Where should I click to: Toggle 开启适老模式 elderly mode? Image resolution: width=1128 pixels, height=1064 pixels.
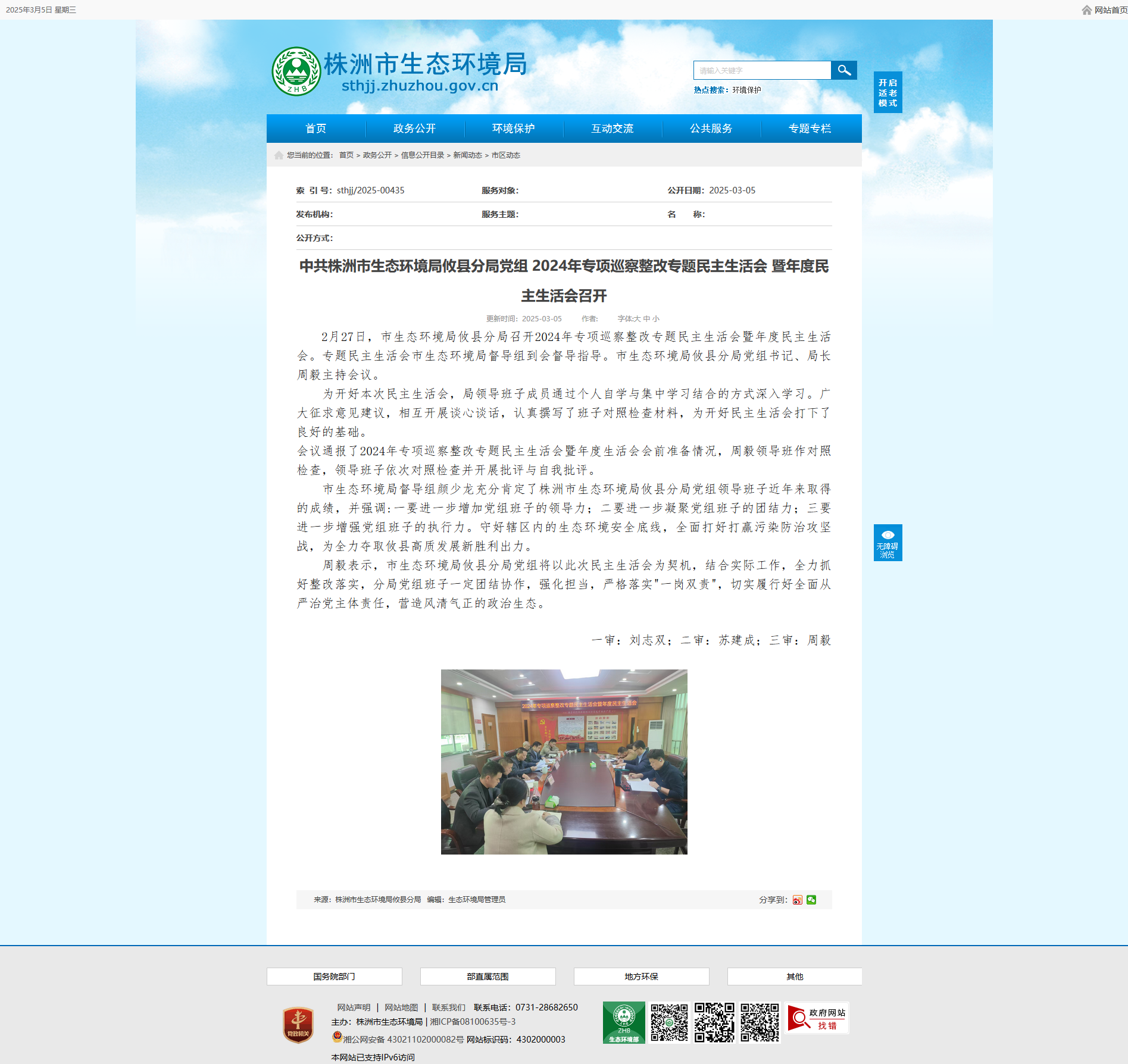(888, 92)
